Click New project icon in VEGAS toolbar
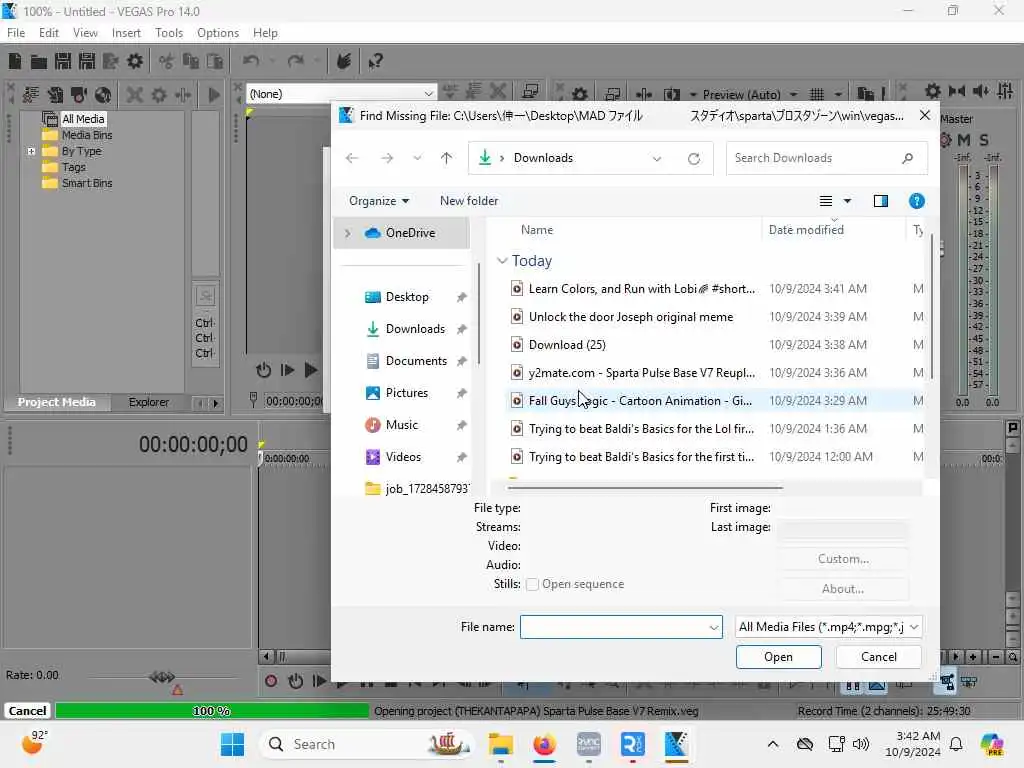The width and height of the screenshot is (1024, 768). [x=15, y=61]
